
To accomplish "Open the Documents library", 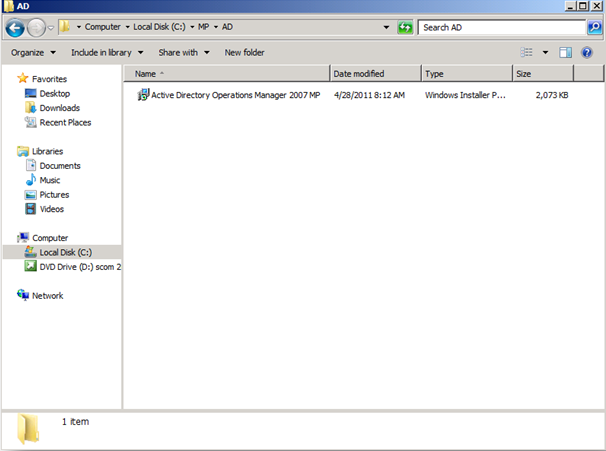I will 60,166.
